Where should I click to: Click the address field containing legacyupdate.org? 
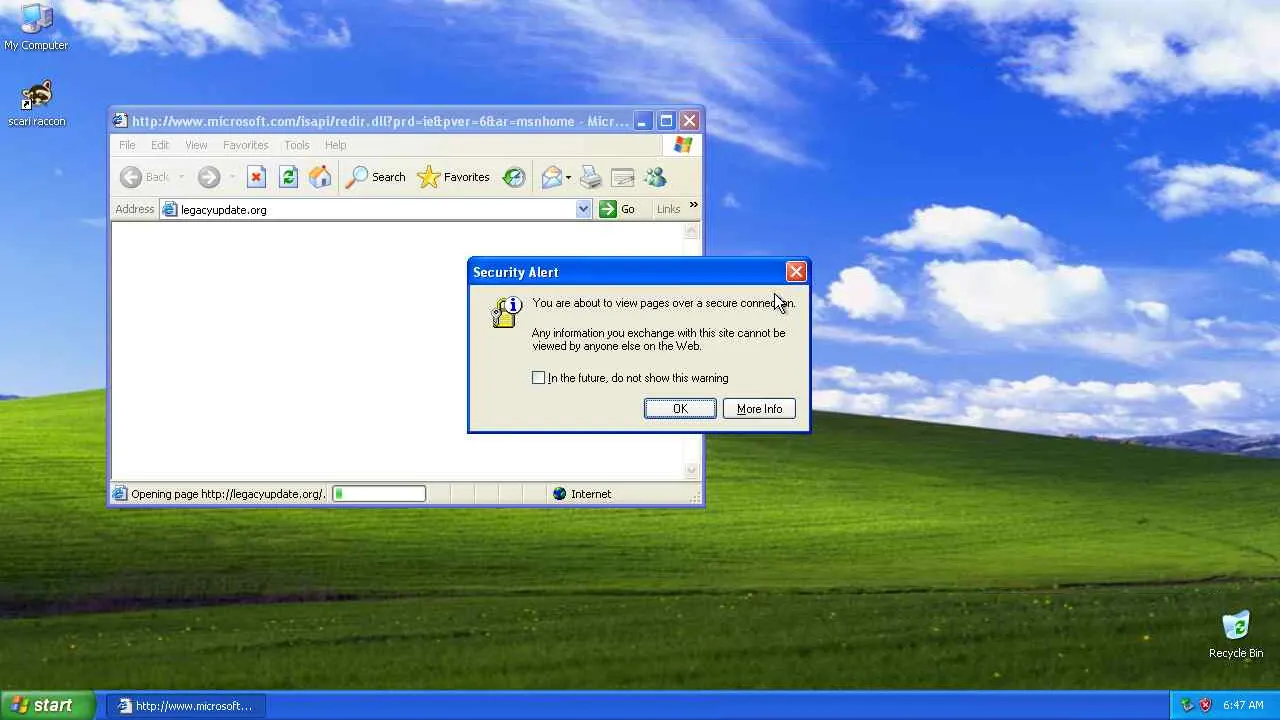(x=376, y=209)
